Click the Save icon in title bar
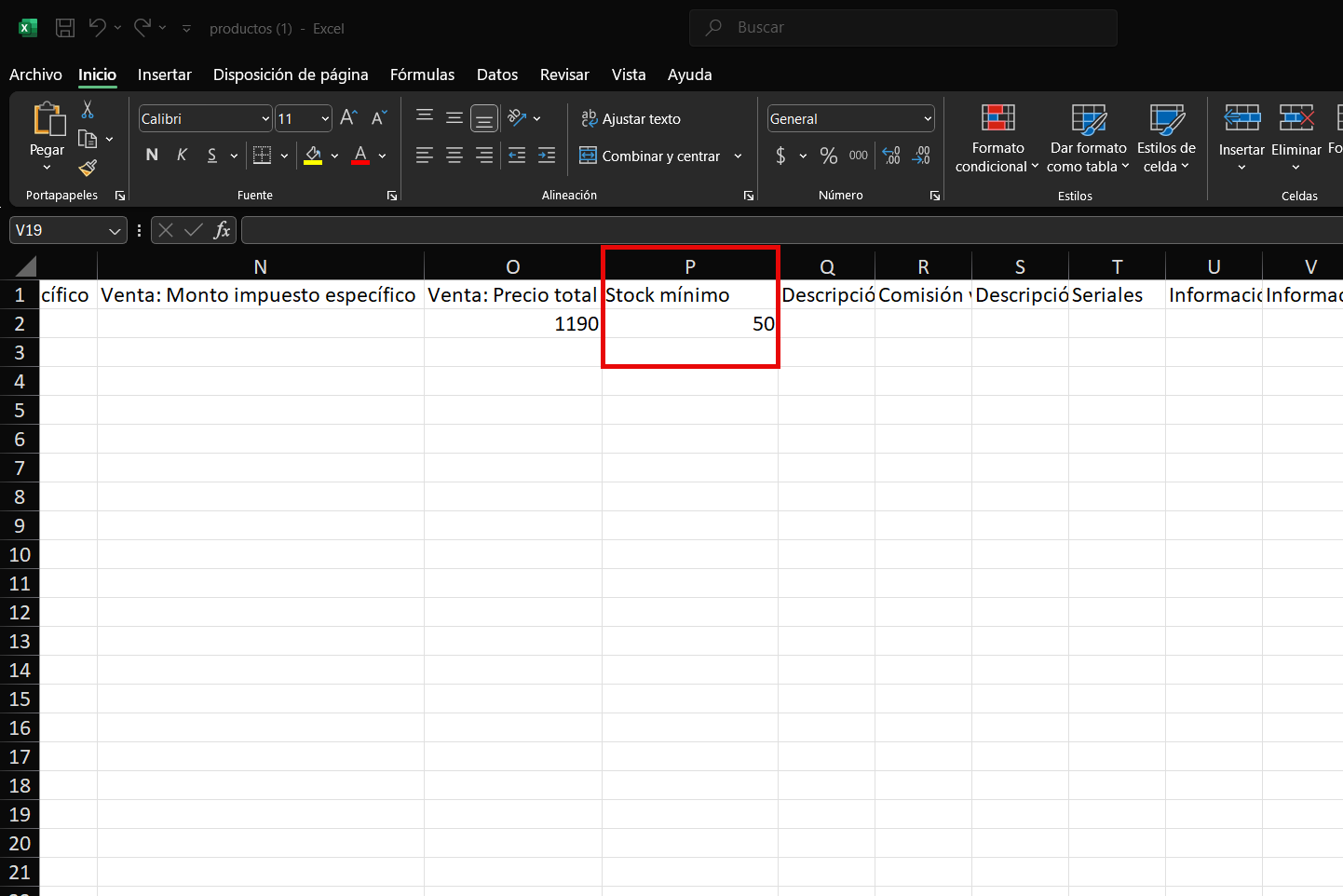The width and height of the screenshot is (1343, 896). 65,28
